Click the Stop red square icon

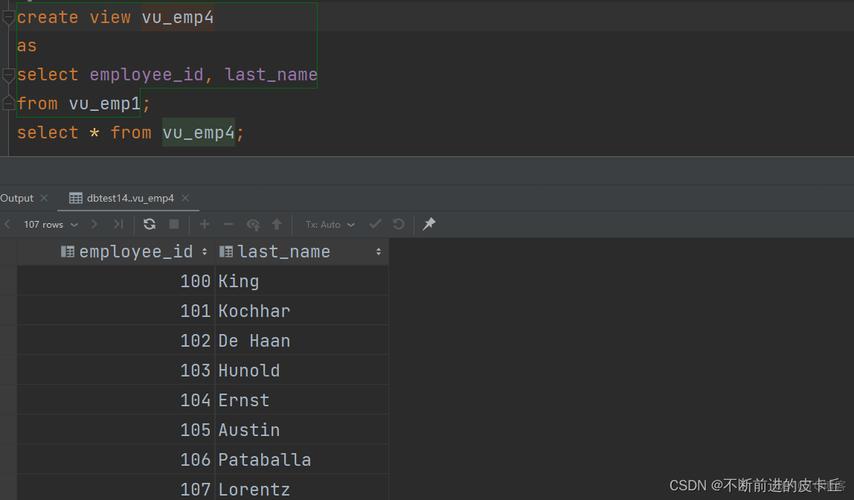(x=174, y=224)
